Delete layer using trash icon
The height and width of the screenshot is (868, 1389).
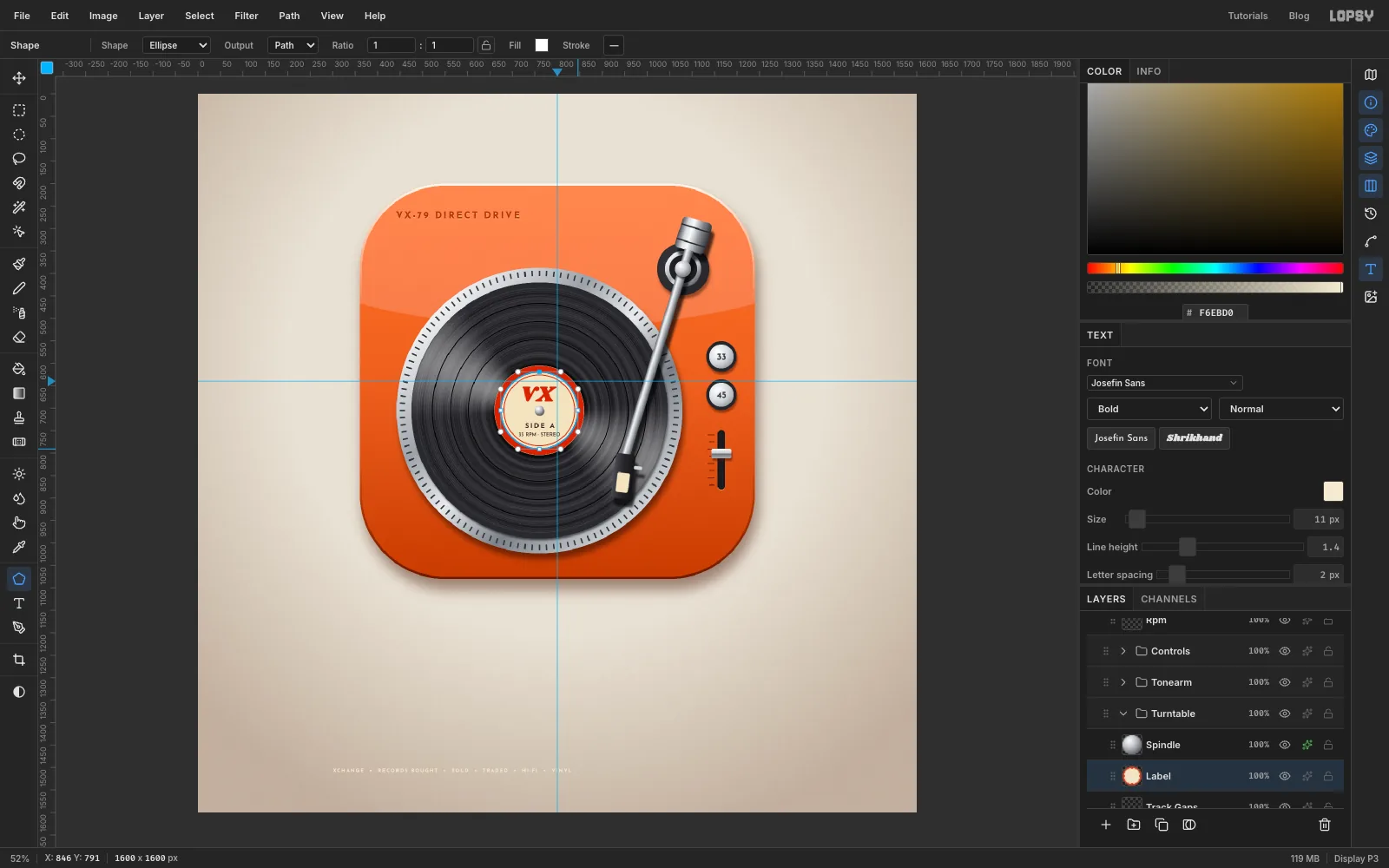(x=1325, y=825)
